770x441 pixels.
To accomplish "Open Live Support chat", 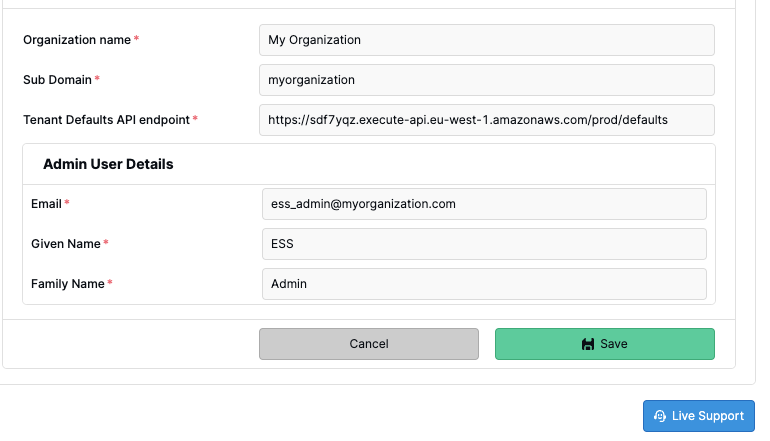I will (x=699, y=416).
